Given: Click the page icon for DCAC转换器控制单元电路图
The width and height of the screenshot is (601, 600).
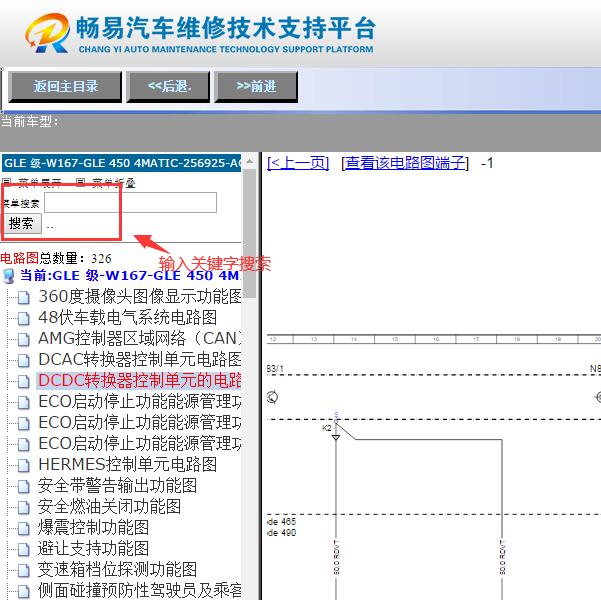Looking at the screenshot, I should tap(24, 360).
